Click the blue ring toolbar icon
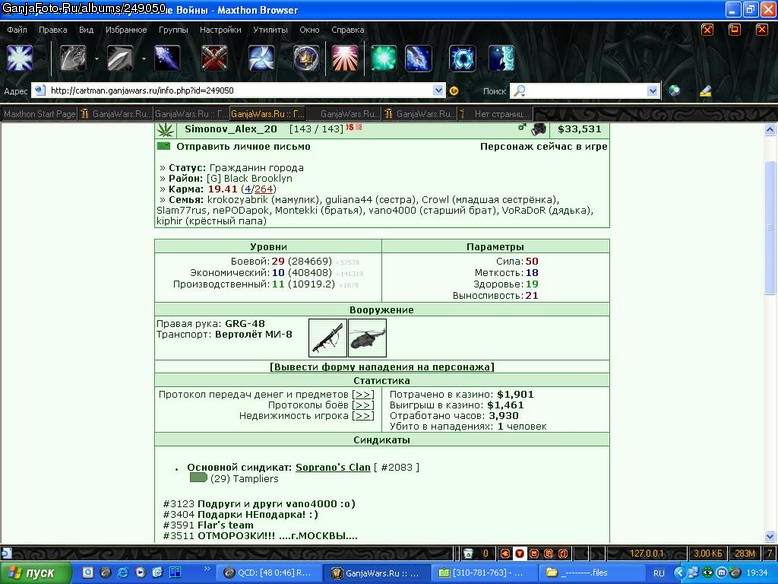 click(462, 59)
